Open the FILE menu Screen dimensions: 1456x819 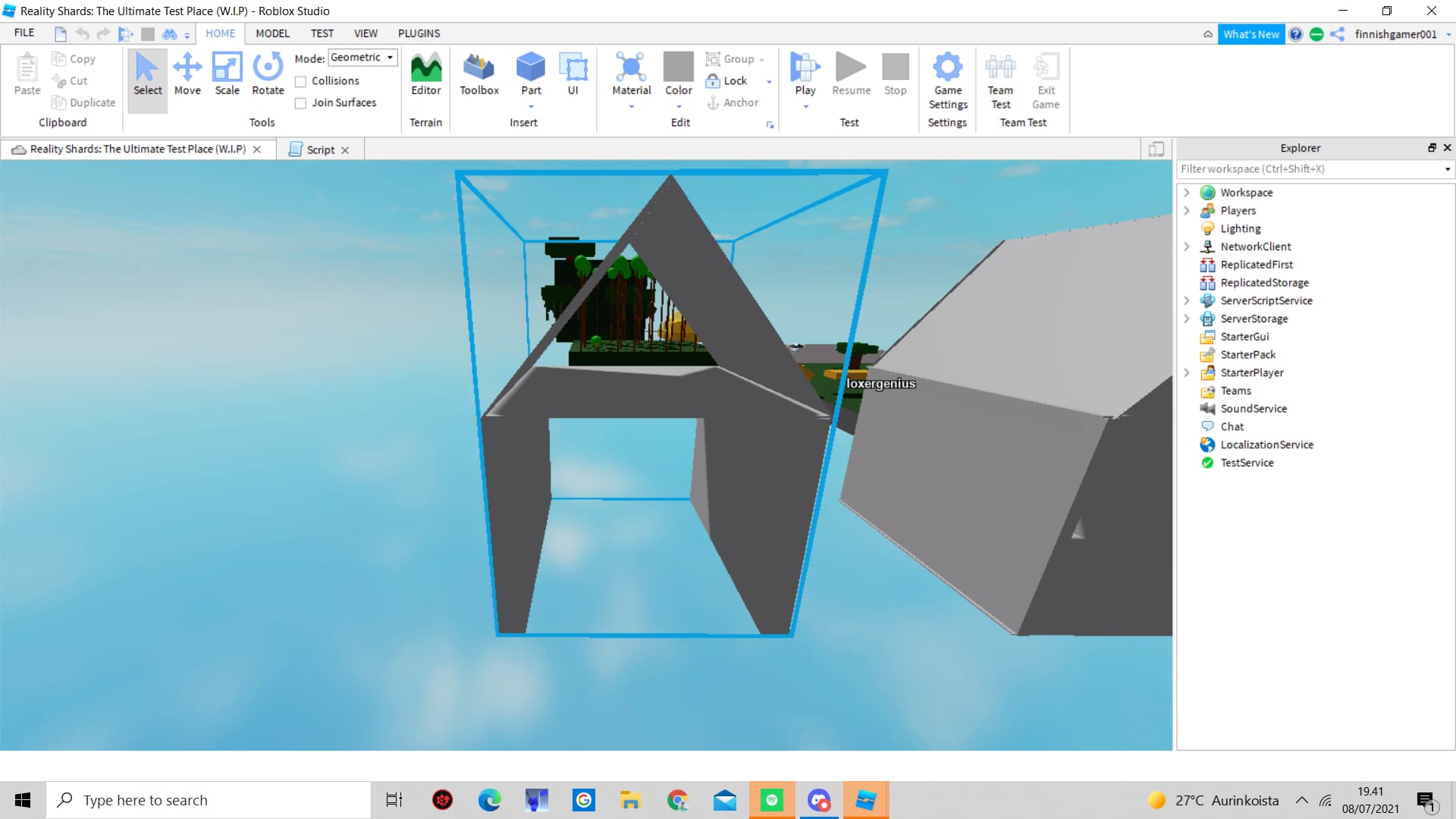click(x=24, y=33)
